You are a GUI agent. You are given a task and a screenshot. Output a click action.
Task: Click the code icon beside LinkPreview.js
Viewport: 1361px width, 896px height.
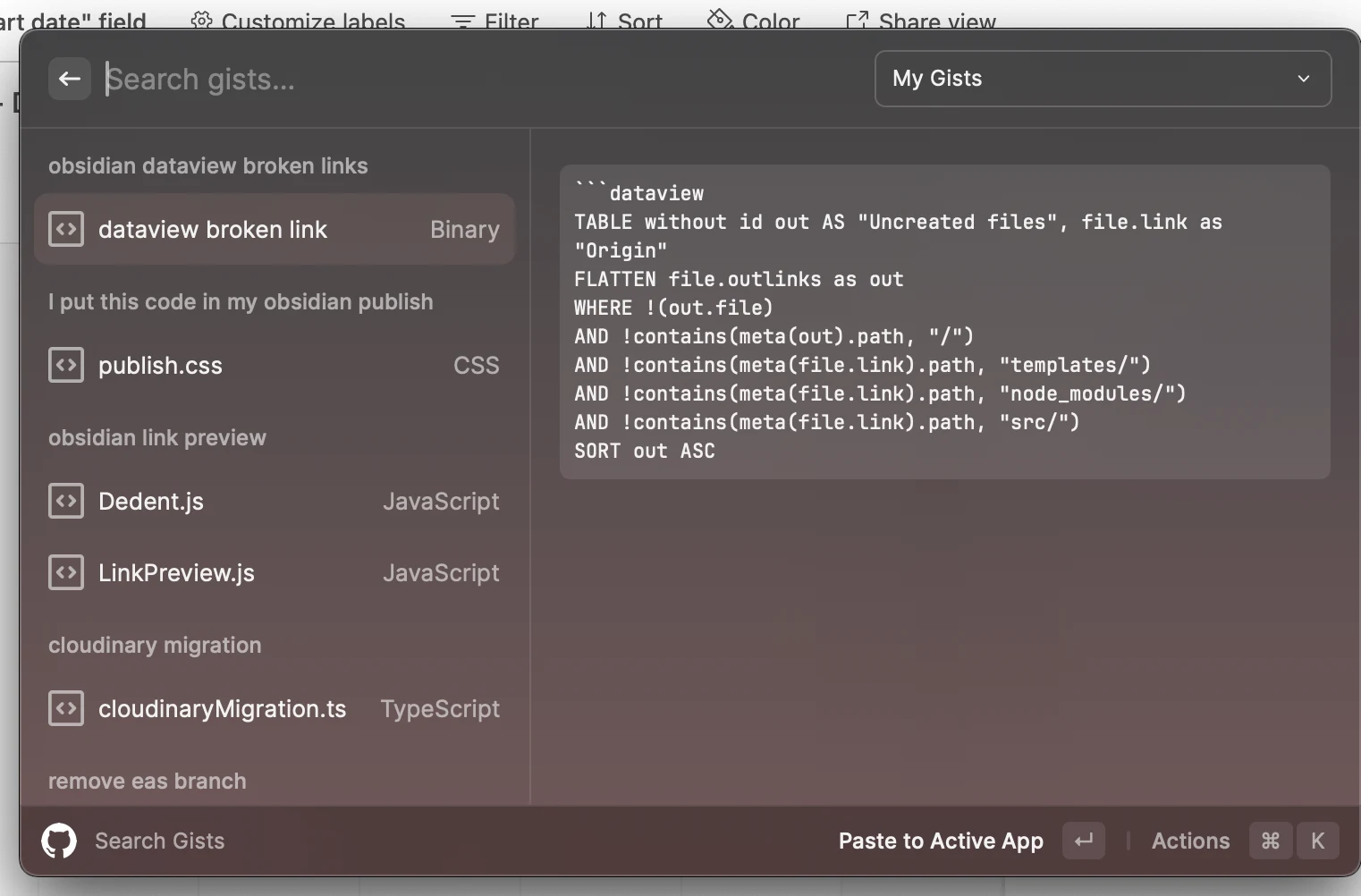point(66,572)
